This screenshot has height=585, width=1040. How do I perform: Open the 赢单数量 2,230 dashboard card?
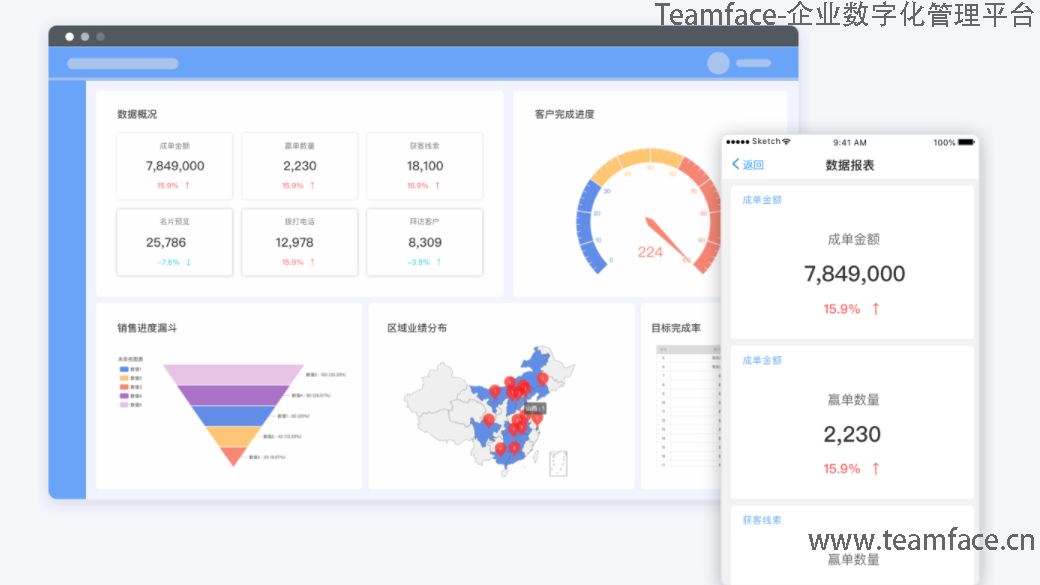[x=299, y=166]
